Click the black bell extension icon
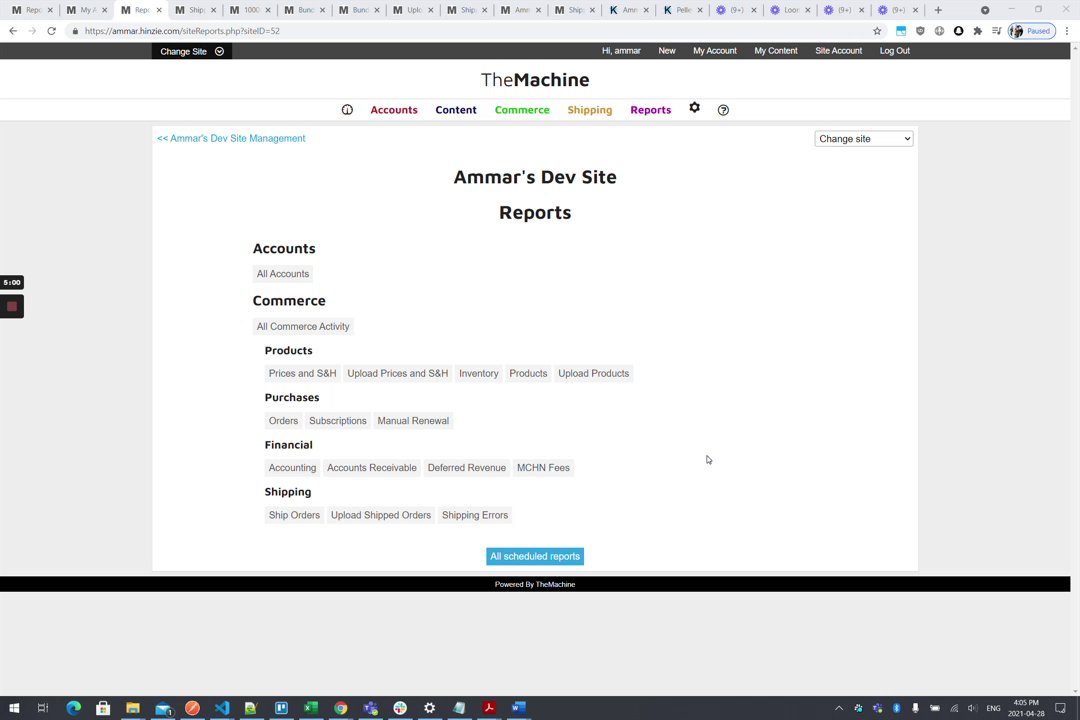This screenshot has width=1080, height=720. pyautogui.click(x=958, y=31)
